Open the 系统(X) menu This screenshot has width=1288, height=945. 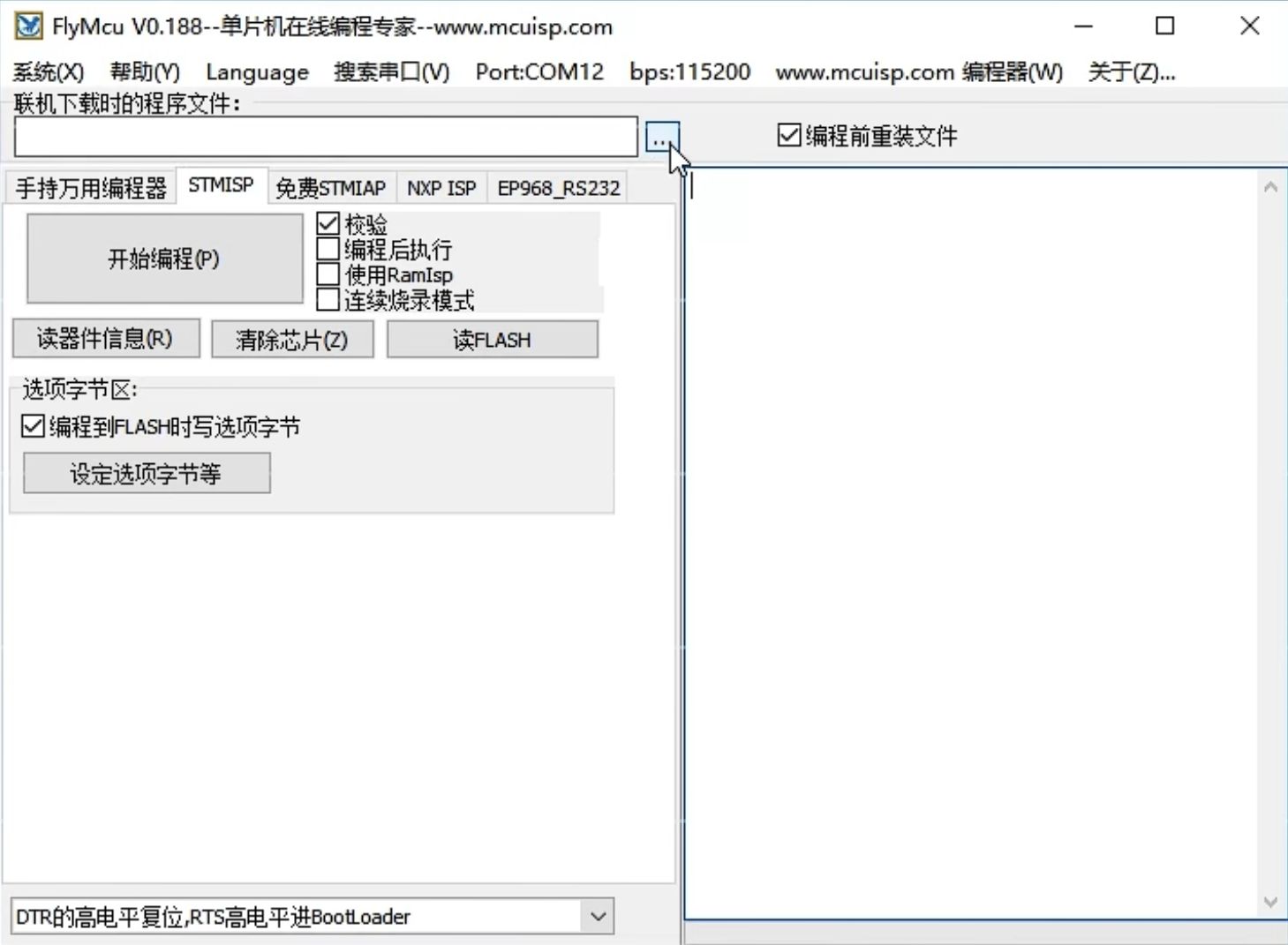point(49,71)
